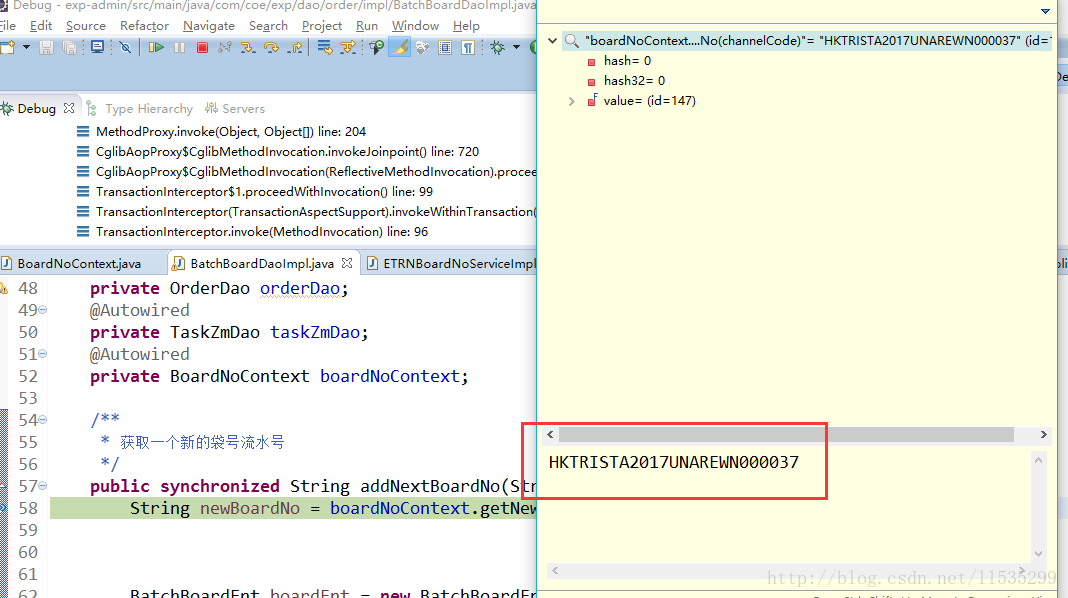Toggle the highlighted Mark Occurrences icon
1068x598 pixels.
tap(400, 47)
